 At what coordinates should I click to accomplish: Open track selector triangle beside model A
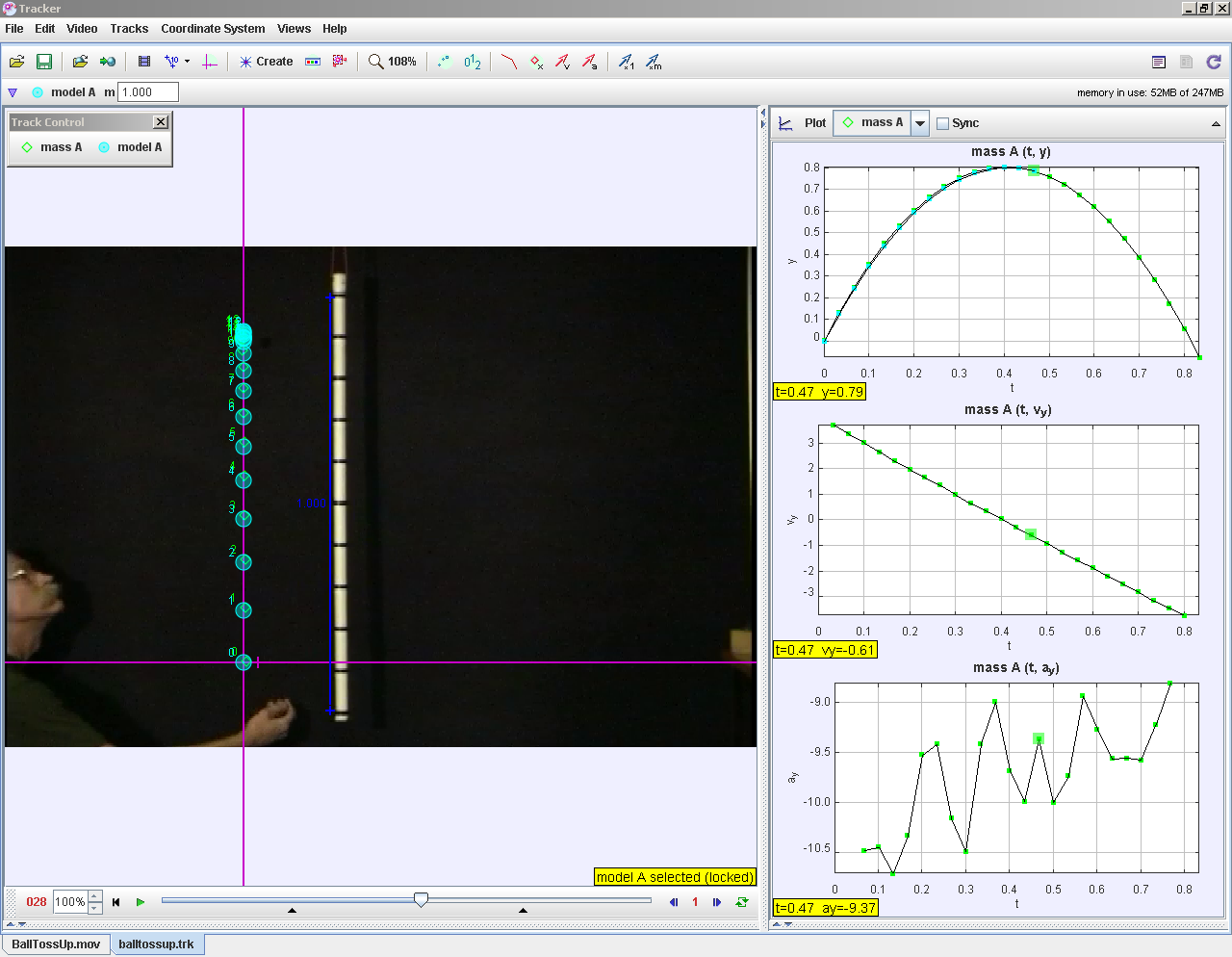[13, 92]
